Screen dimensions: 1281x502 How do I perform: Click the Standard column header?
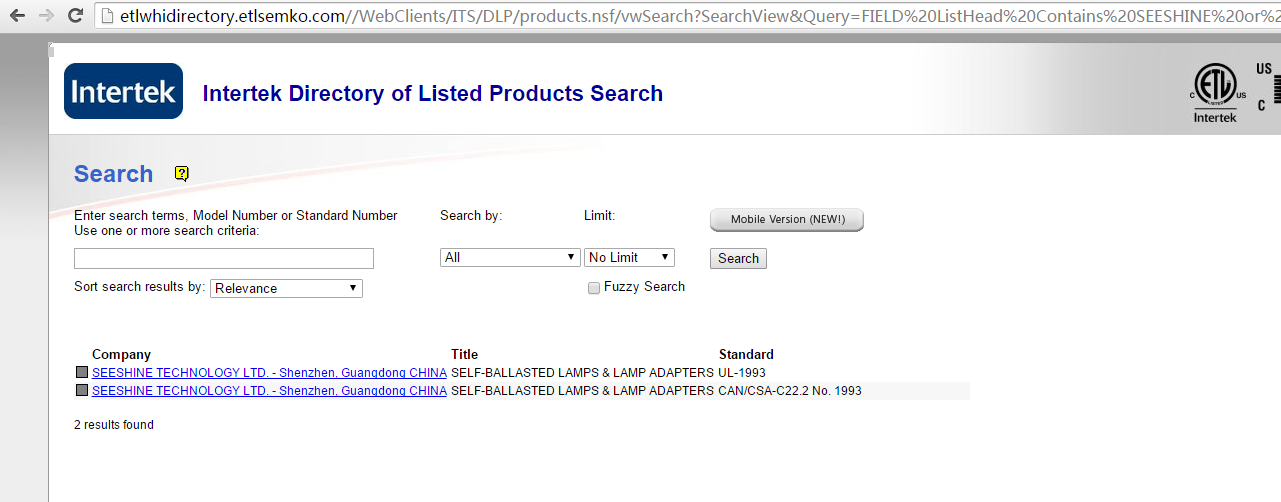tap(746, 354)
